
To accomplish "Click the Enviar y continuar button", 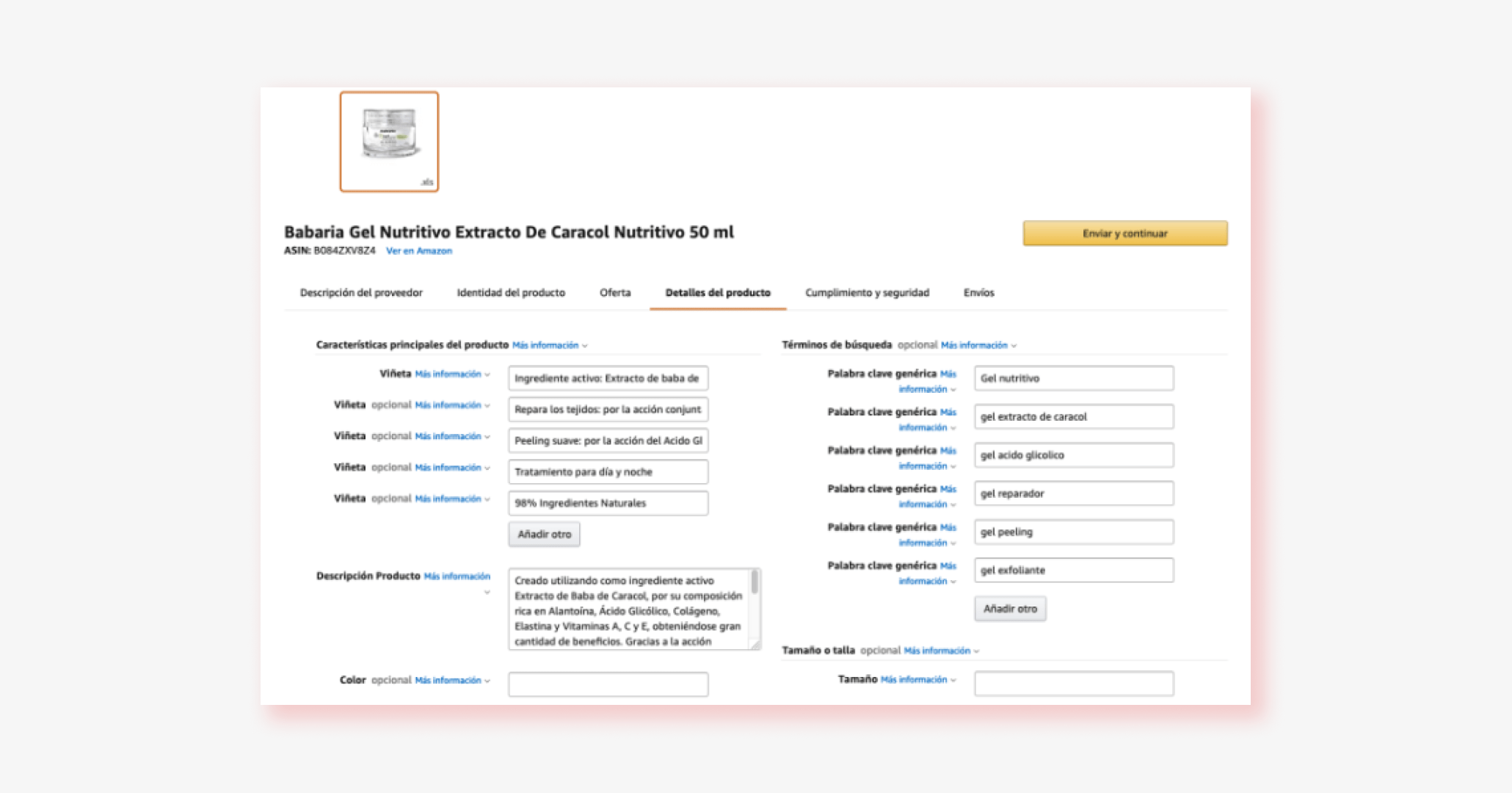I will point(1124,233).
